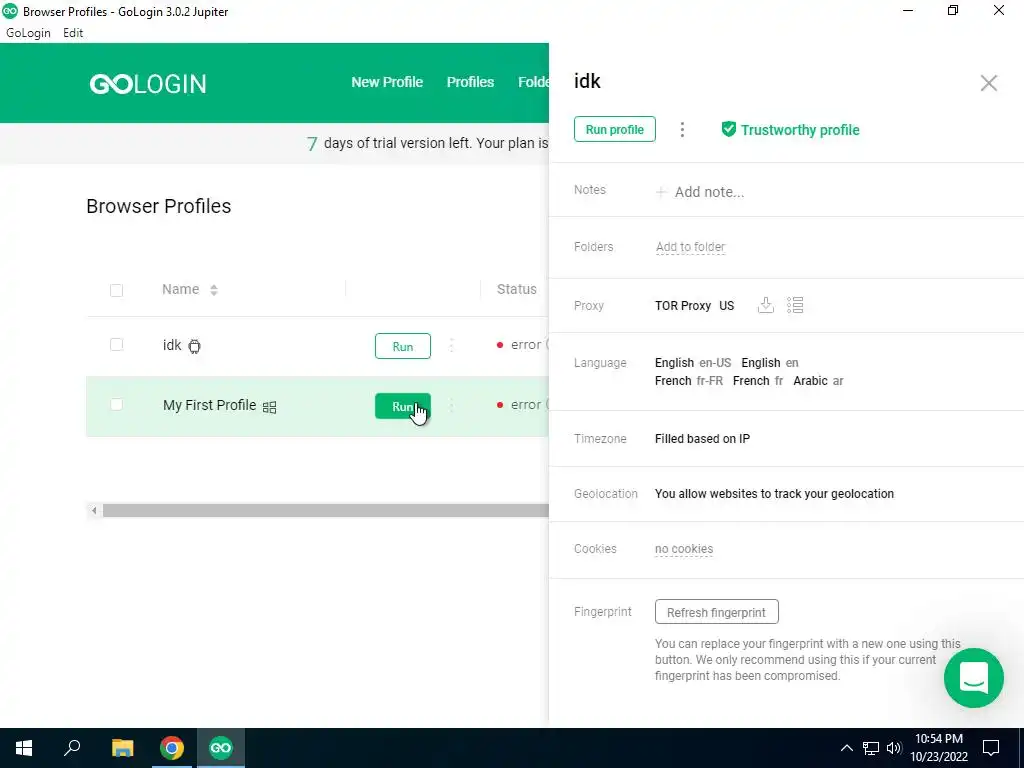Viewport: 1024px width, 768px height.
Task: Click no cookies link
Action: pos(684,549)
